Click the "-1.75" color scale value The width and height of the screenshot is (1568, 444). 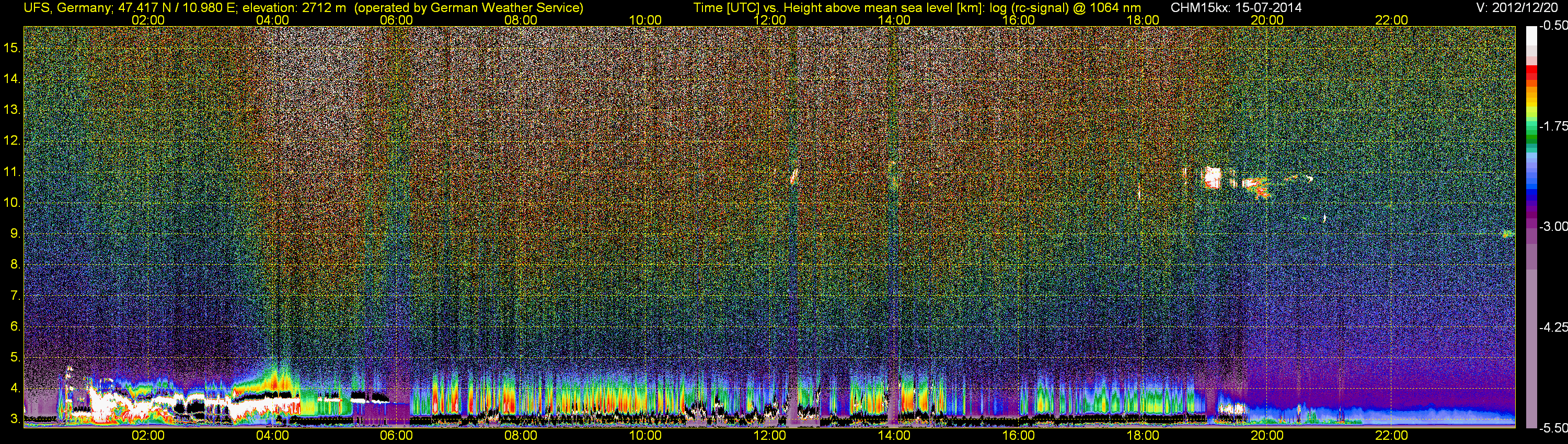tap(1553, 126)
